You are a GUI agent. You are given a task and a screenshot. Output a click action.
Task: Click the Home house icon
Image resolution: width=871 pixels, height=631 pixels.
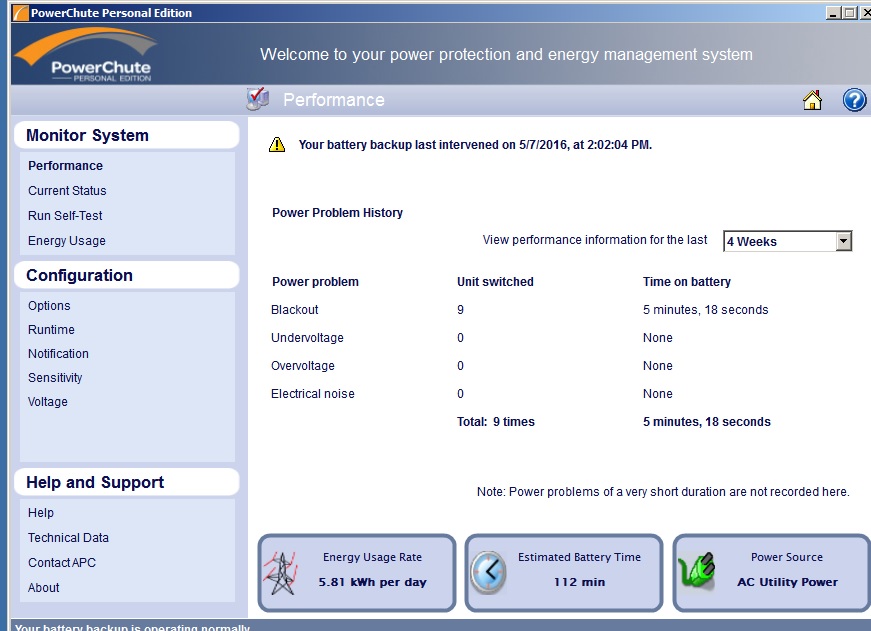click(x=812, y=100)
